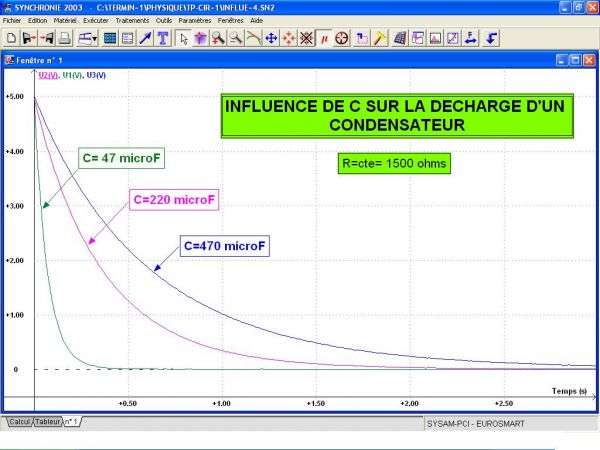
Task: Maximize the Fenêtre n° 1 window
Action: [575, 60]
